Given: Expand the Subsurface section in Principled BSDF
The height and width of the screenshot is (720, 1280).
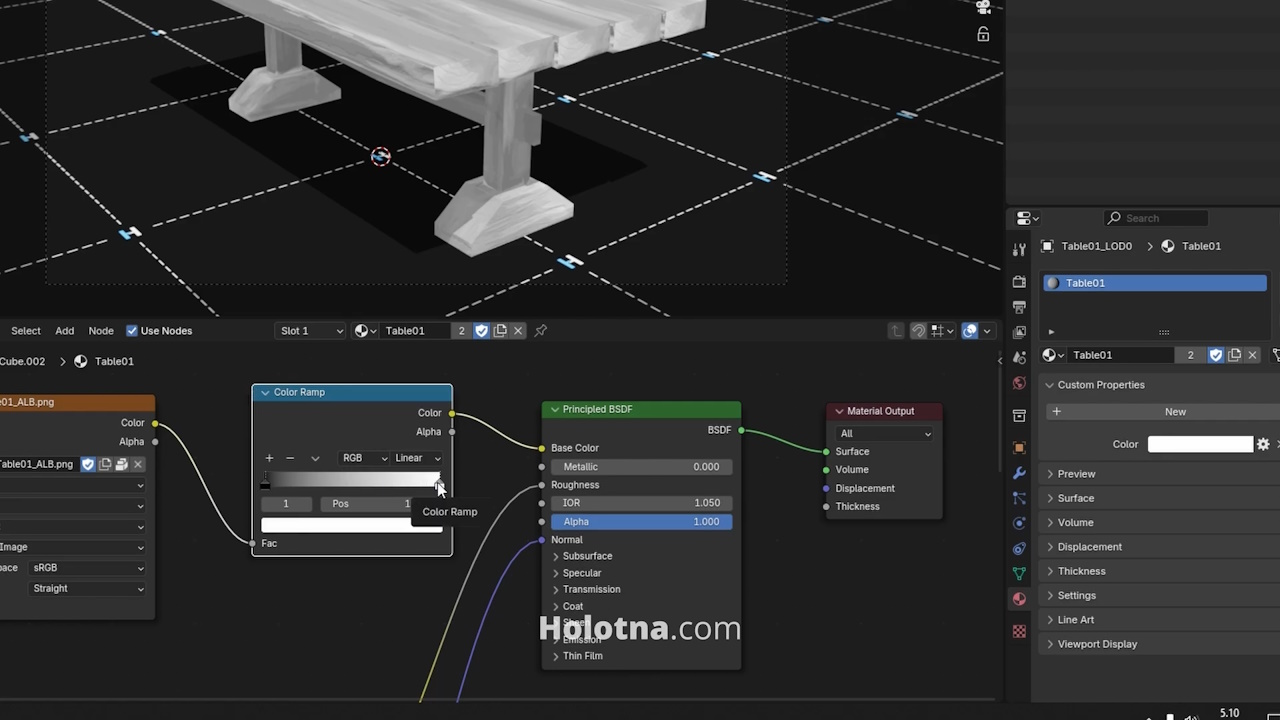Looking at the screenshot, I should (x=580, y=556).
